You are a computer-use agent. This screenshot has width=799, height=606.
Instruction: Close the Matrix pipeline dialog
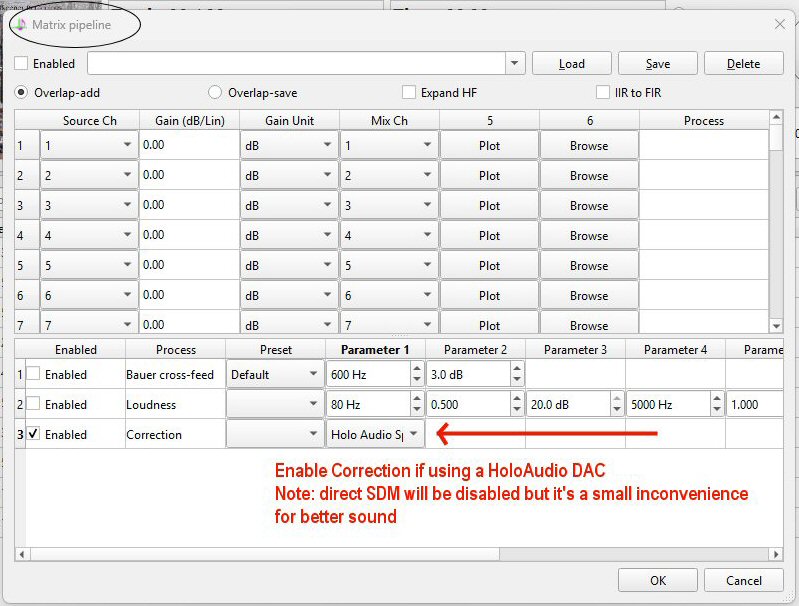tap(779, 24)
